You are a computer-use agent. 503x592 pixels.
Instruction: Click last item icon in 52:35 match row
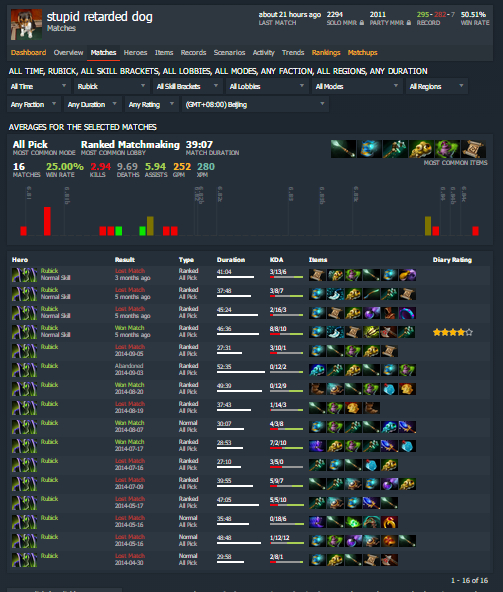click(x=407, y=370)
